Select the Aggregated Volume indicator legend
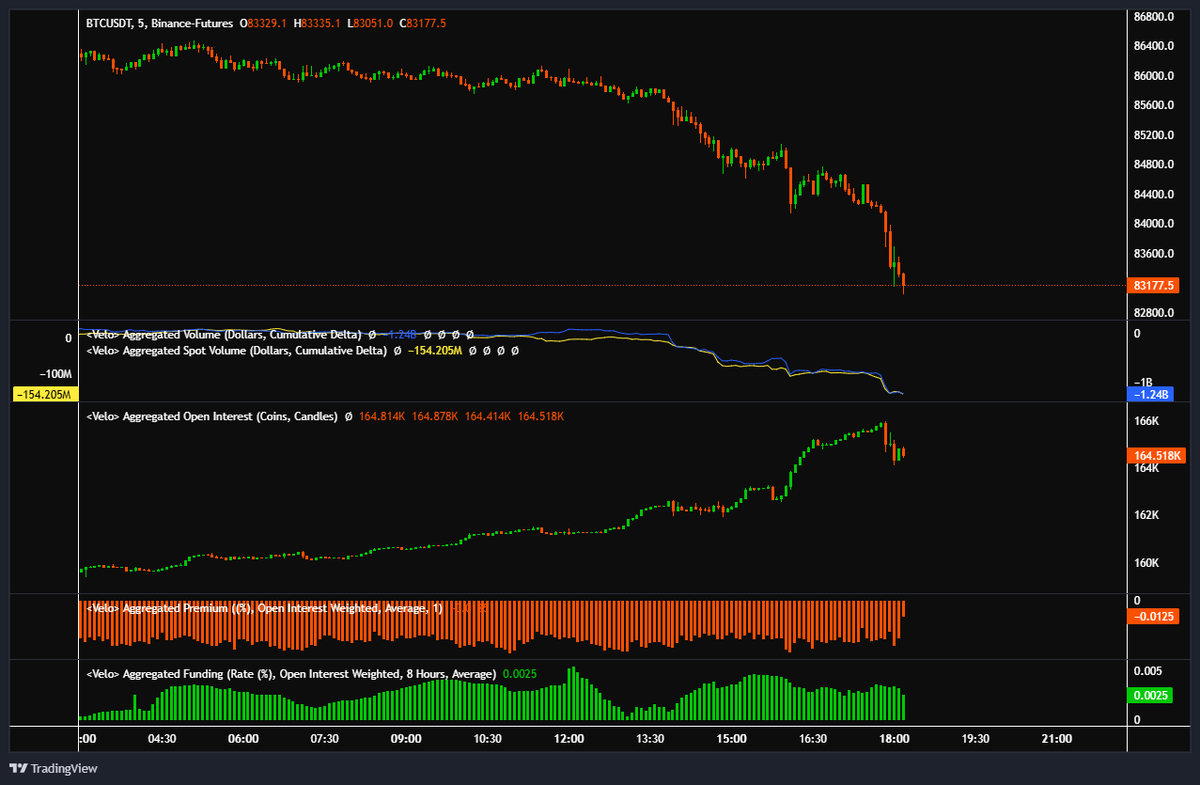Image resolution: width=1200 pixels, height=785 pixels. click(225, 334)
